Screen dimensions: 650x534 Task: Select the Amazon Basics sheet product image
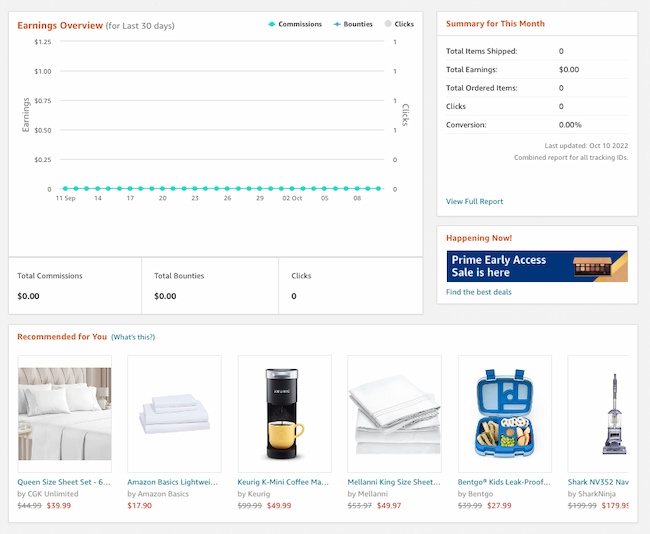[x=174, y=413]
